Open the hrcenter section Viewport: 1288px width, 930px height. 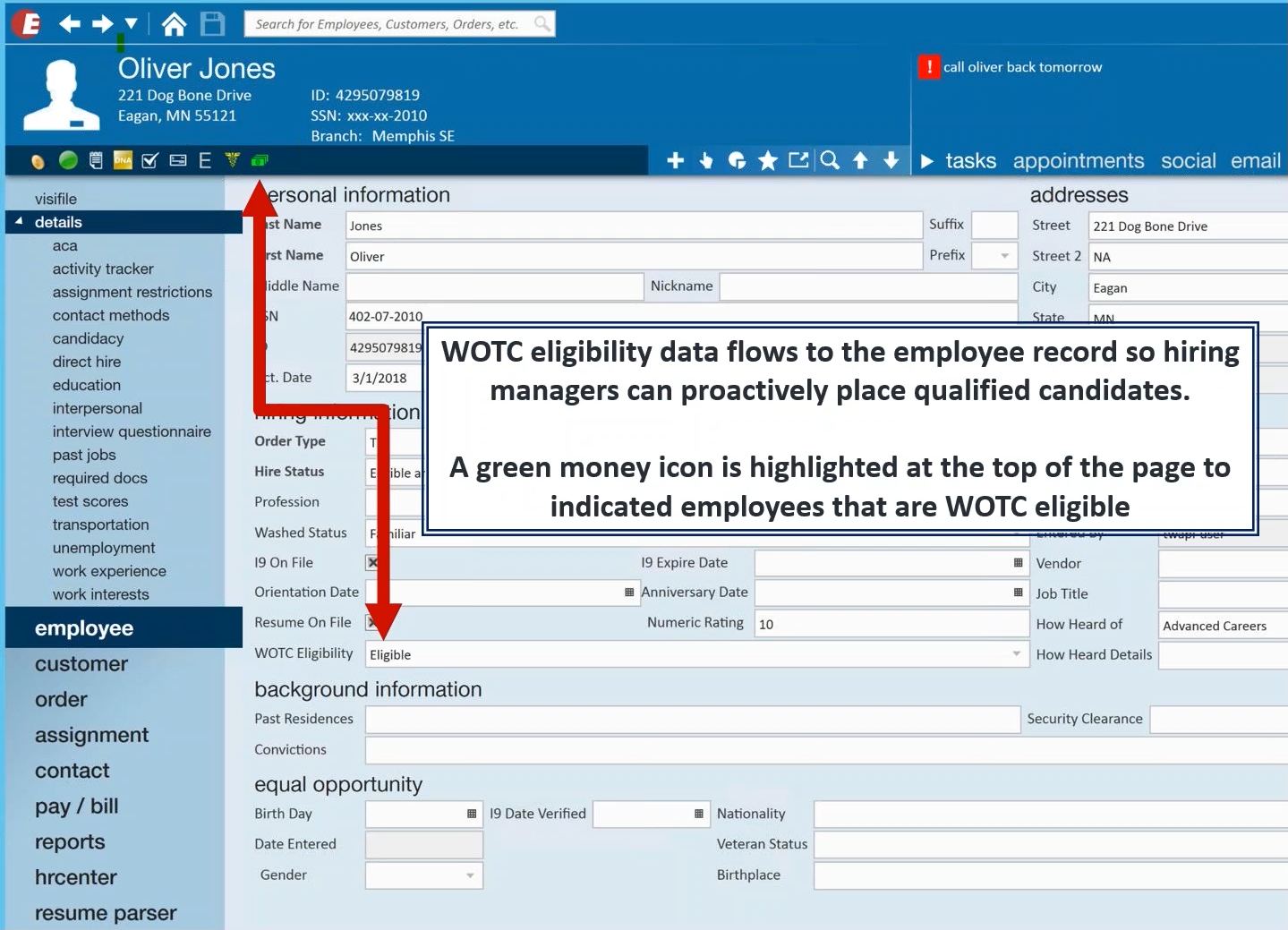tap(76, 878)
